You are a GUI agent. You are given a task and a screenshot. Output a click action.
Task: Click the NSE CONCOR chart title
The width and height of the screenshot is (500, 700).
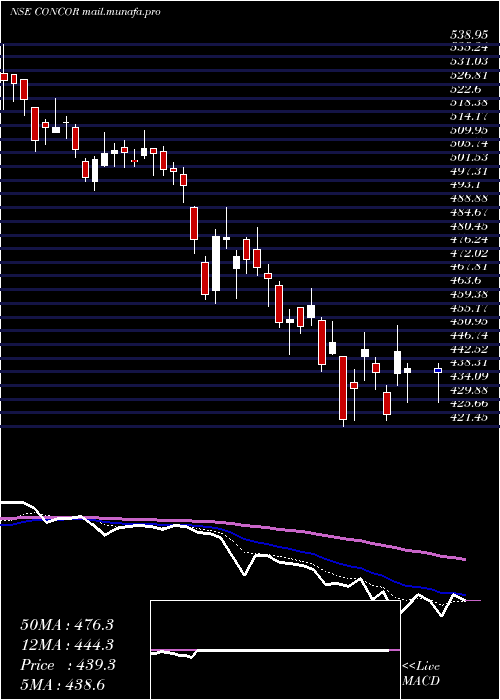pos(85,12)
